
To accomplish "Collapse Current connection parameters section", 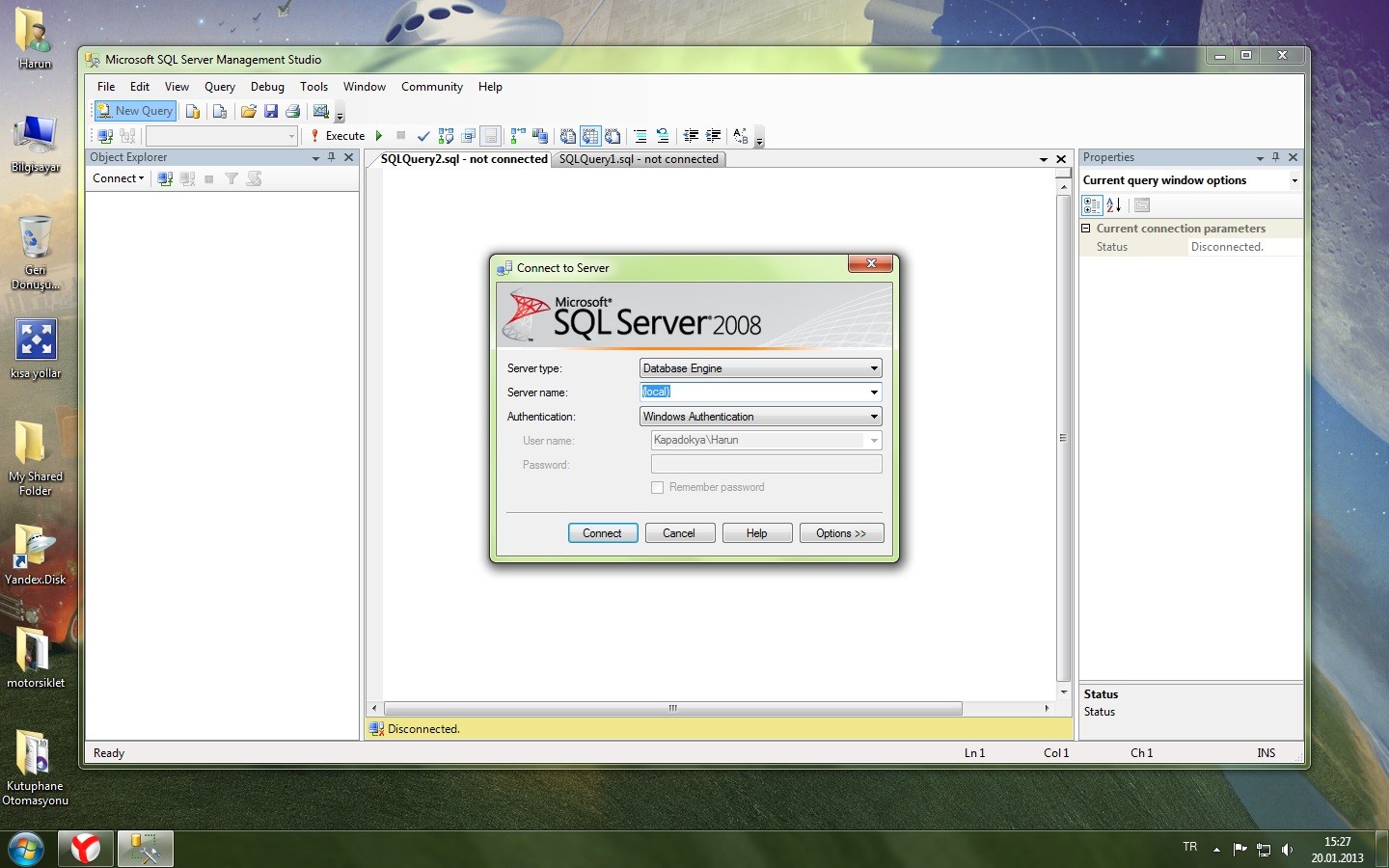I will [1086, 229].
